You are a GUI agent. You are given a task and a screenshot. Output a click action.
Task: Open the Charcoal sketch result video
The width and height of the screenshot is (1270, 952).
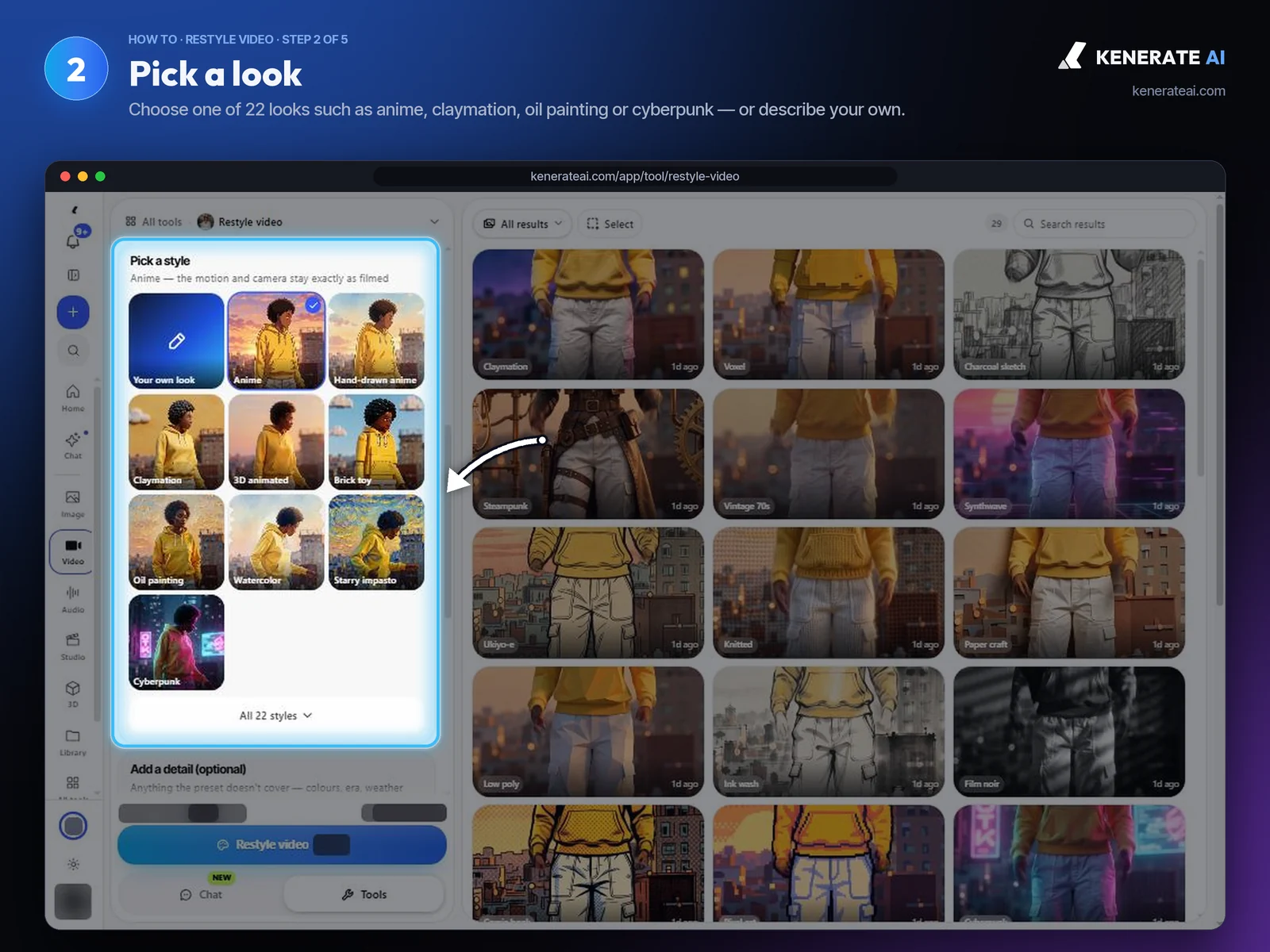tap(1069, 315)
